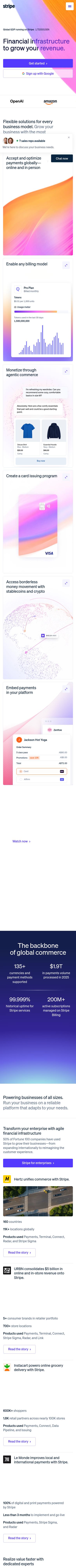Click the OpenAI logo
This screenshot has height=1568, width=76.
(17, 102)
